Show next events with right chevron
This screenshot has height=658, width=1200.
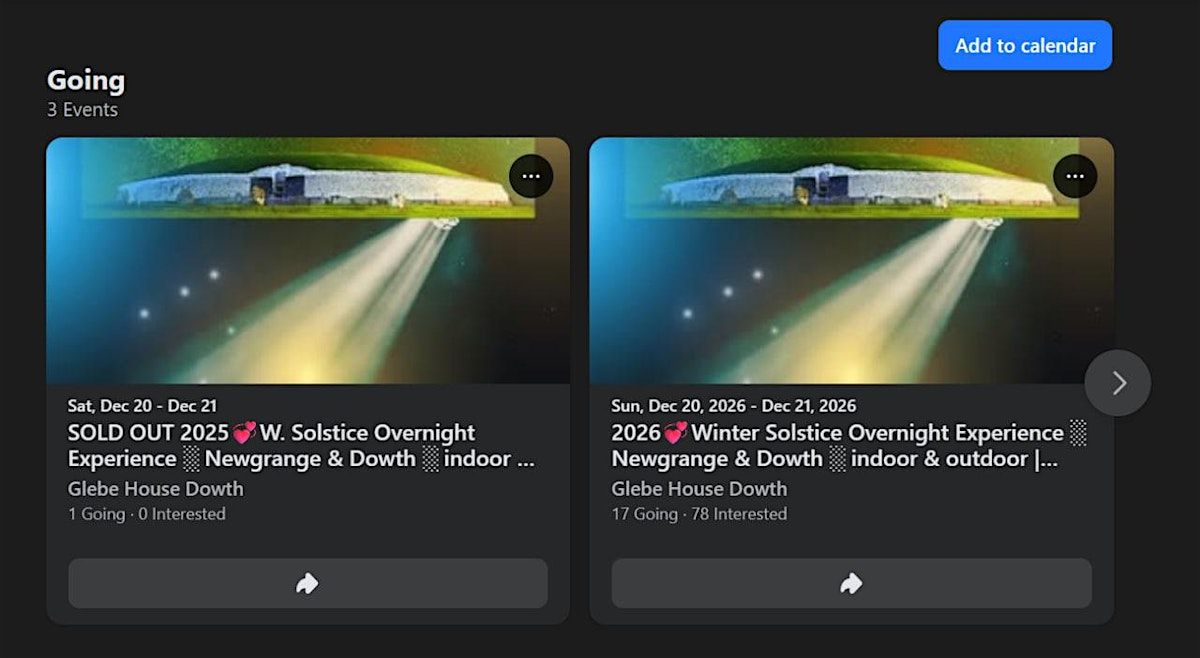point(1118,382)
